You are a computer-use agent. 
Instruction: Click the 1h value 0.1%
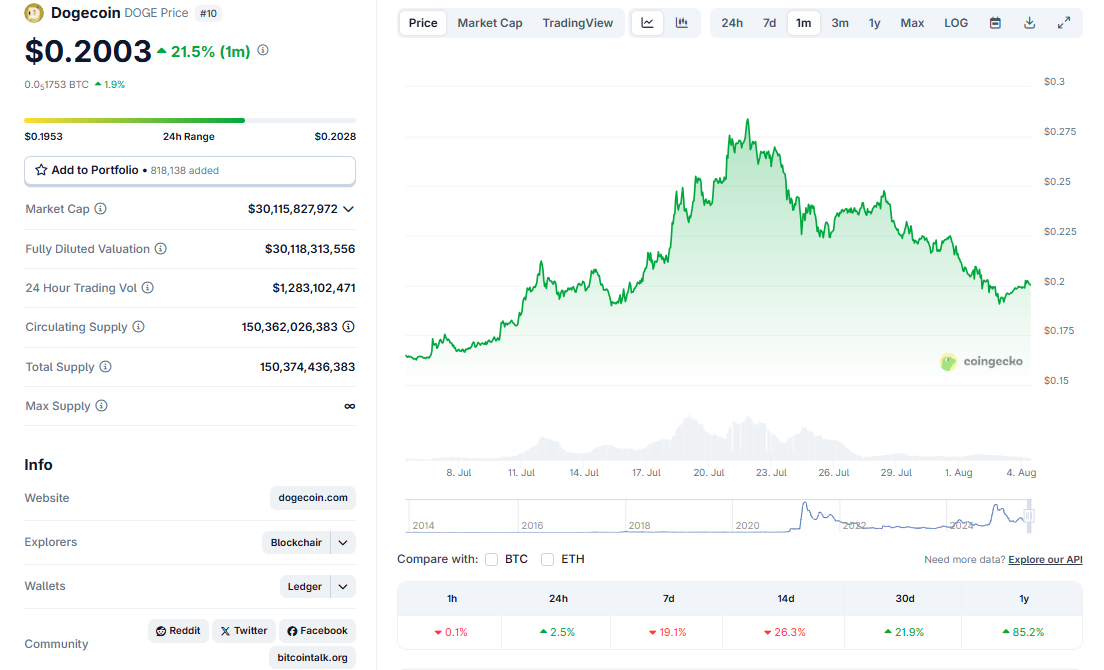pos(451,632)
